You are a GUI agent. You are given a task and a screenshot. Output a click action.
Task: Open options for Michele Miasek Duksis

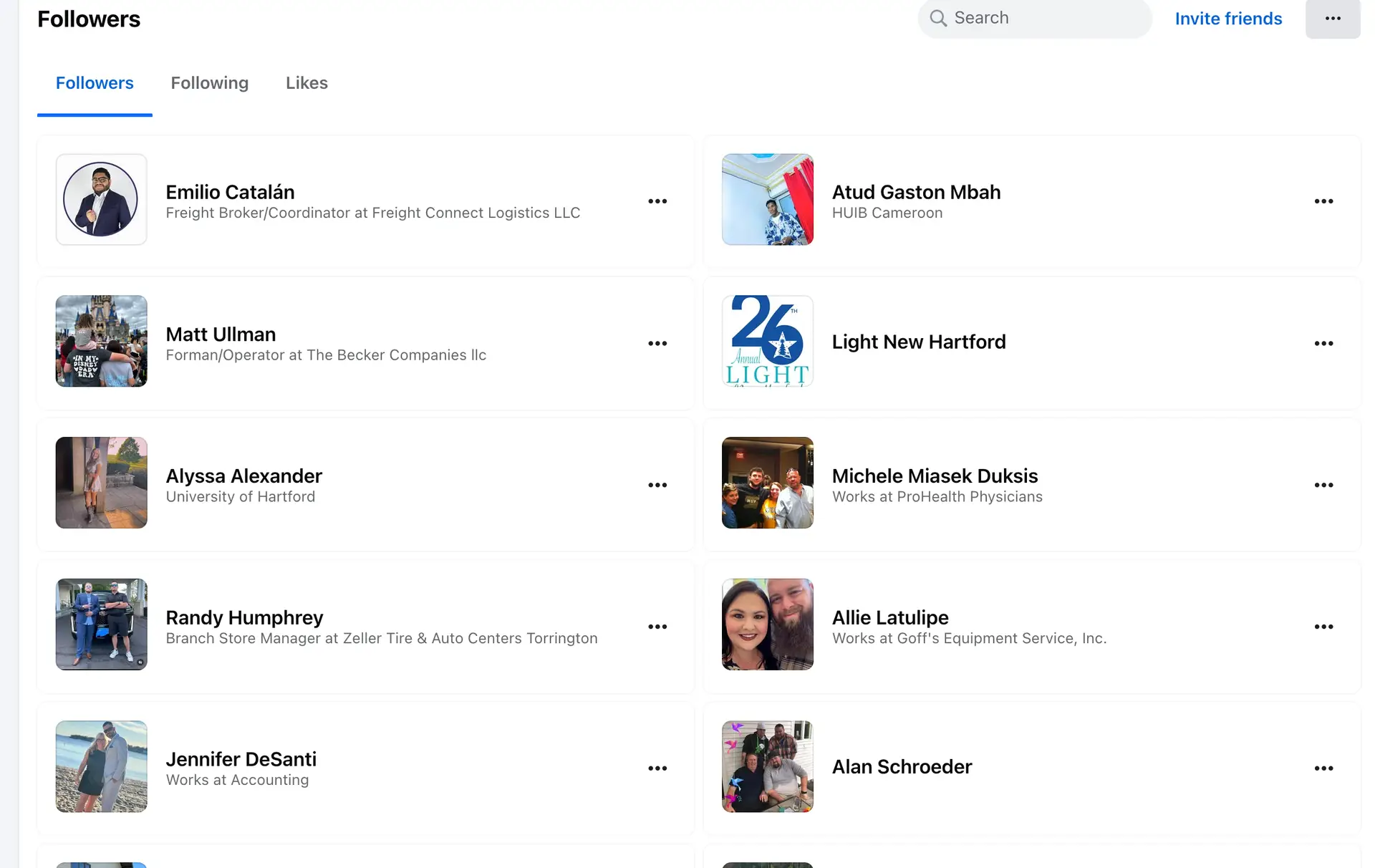[x=1323, y=485]
